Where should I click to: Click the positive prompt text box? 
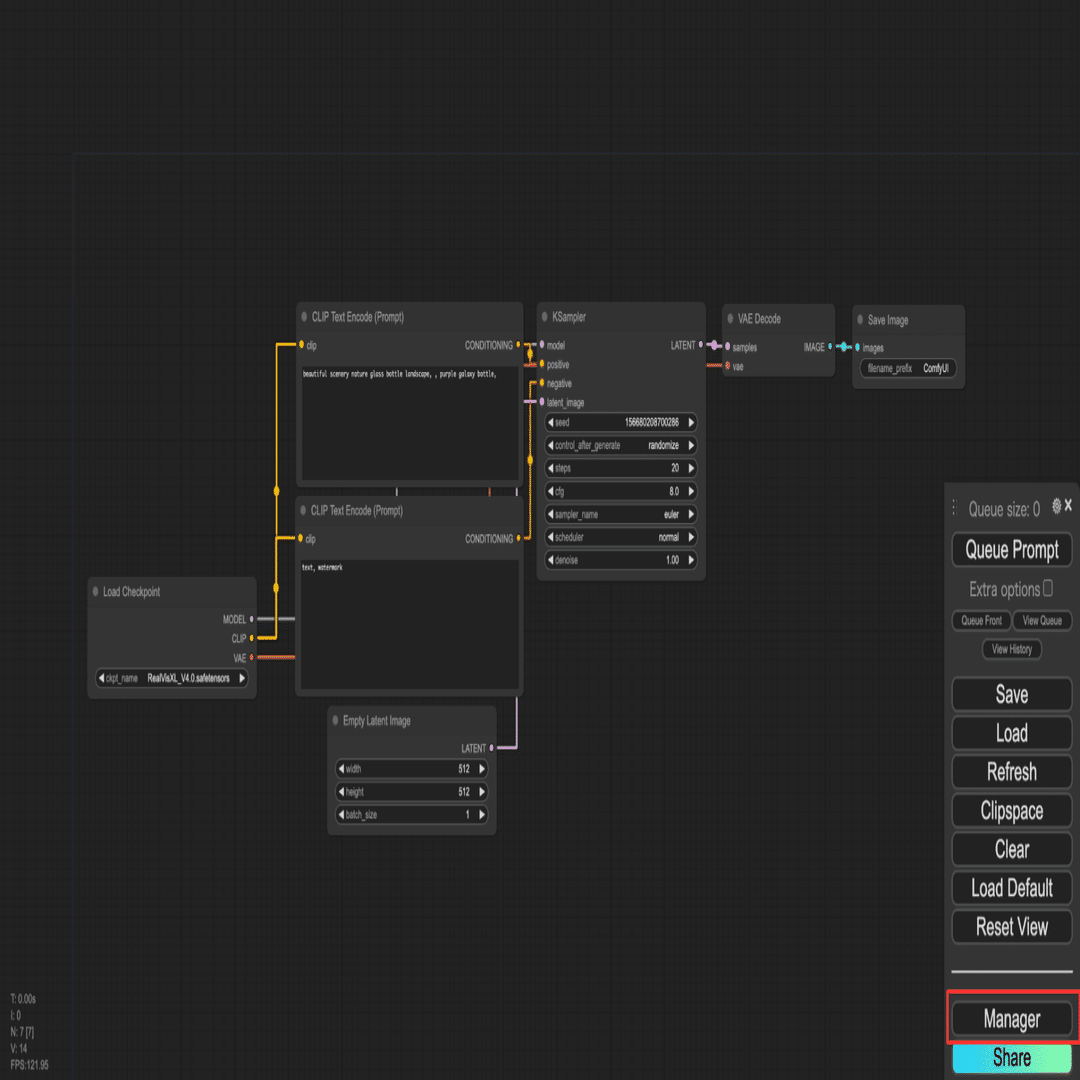[x=410, y=422]
